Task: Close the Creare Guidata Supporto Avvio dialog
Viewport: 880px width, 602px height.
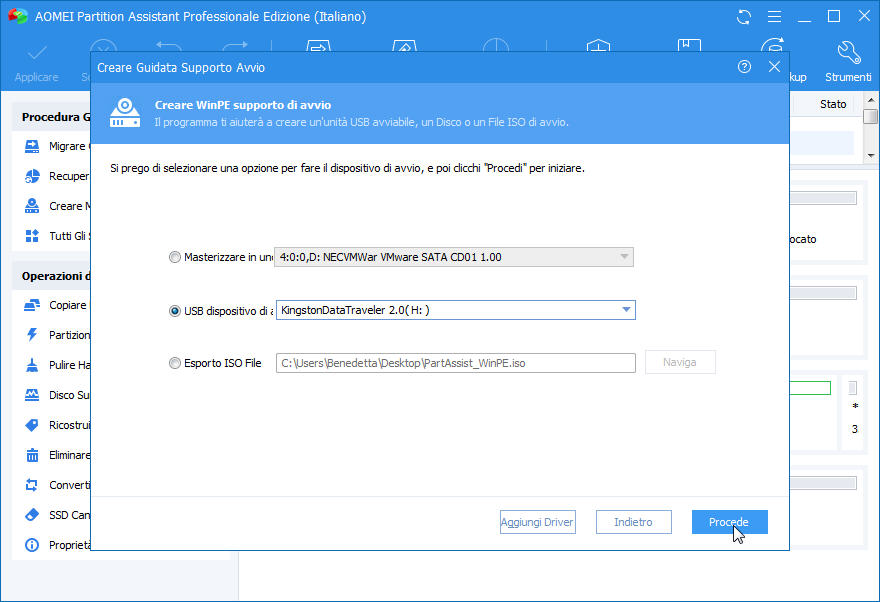Action: (x=774, y=67)
